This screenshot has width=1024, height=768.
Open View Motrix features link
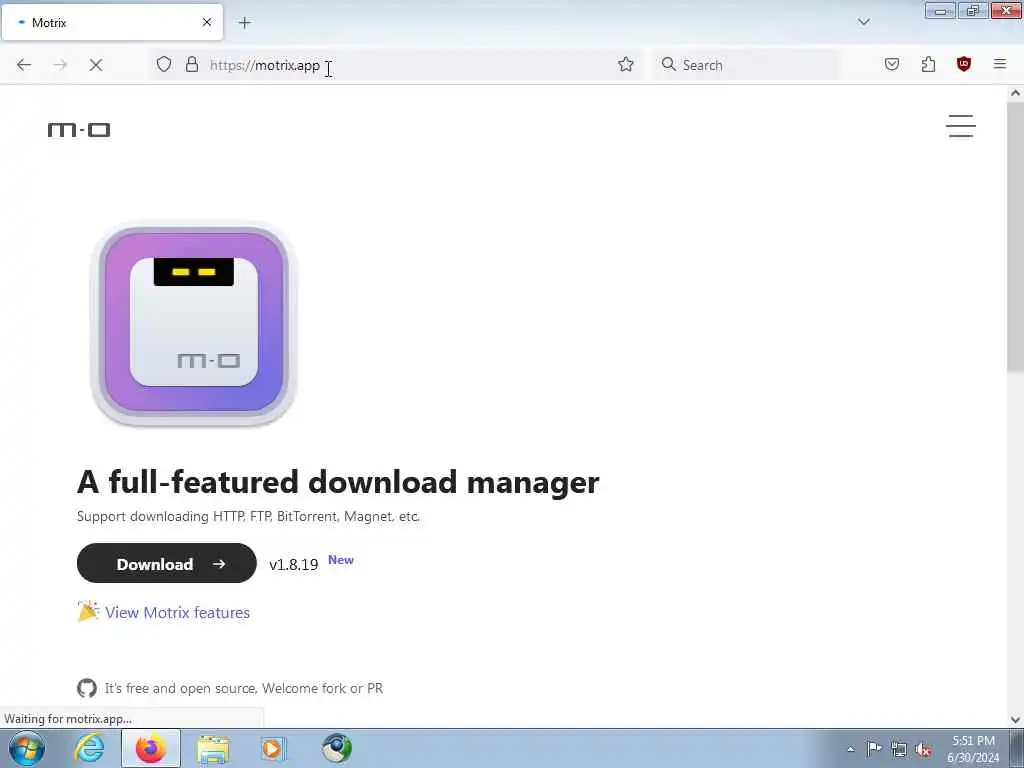coord(178,613)
